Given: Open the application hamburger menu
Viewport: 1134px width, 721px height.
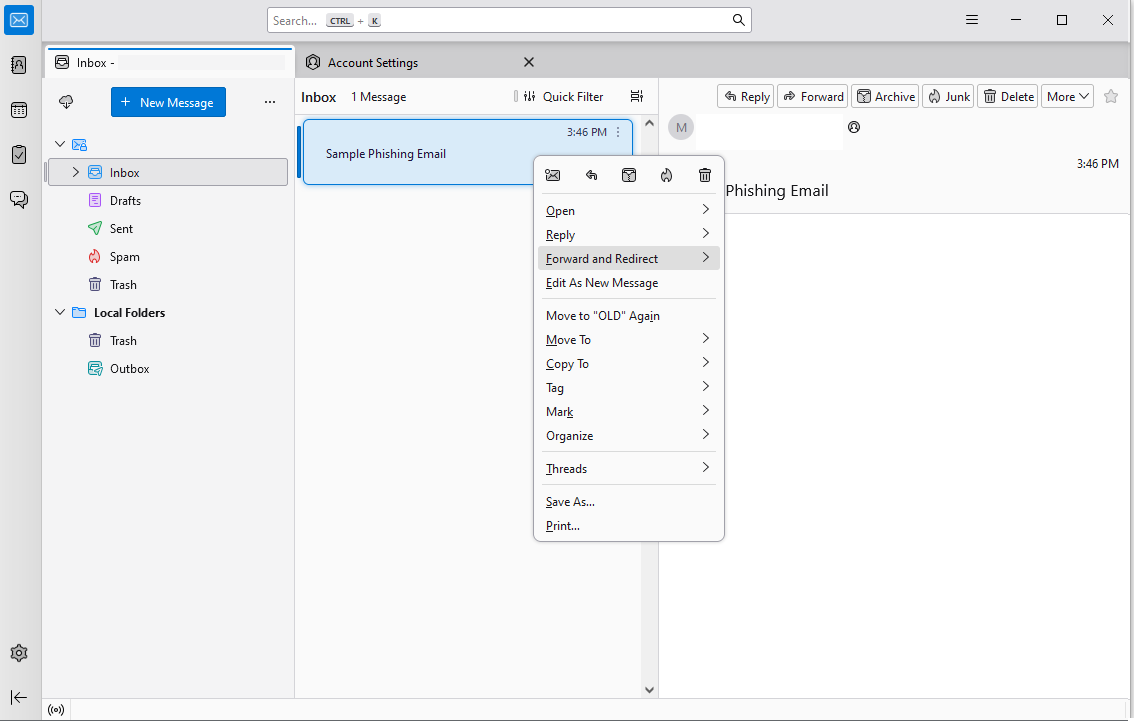Looking at the screenshot, I should coord(972,20).
